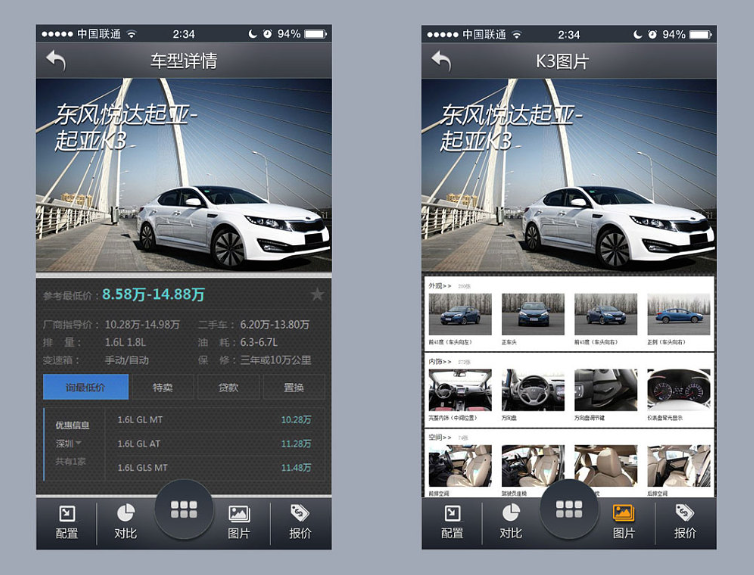Screen dimensions: 754x575
Task: Open the full dashboard interior thumbnail
Action: [460, 390]
